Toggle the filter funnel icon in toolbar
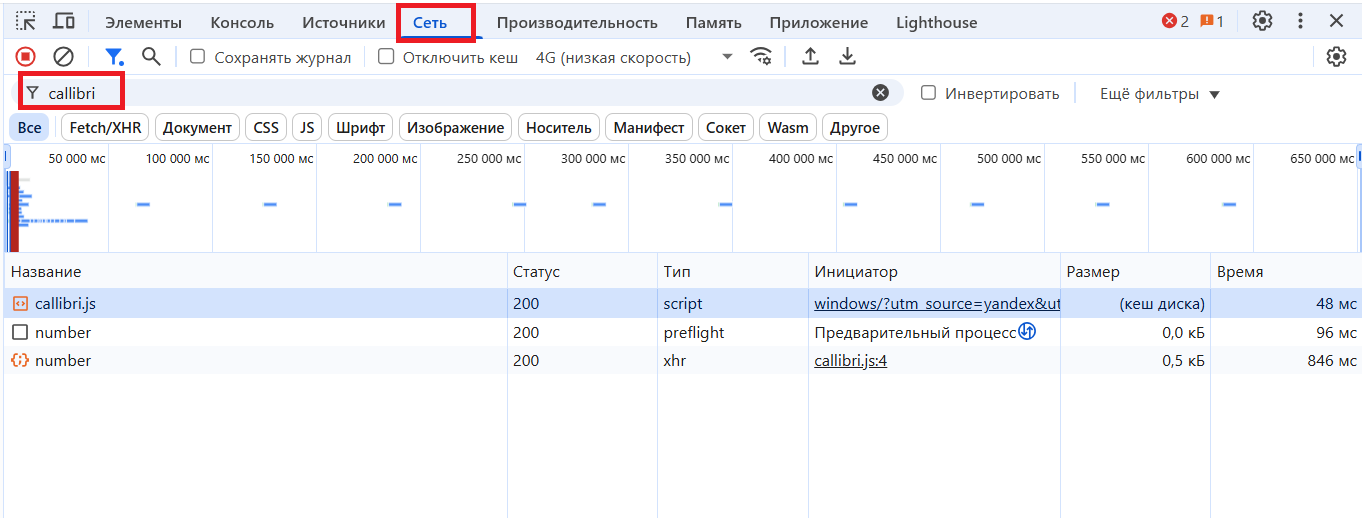 pos(115,57)
